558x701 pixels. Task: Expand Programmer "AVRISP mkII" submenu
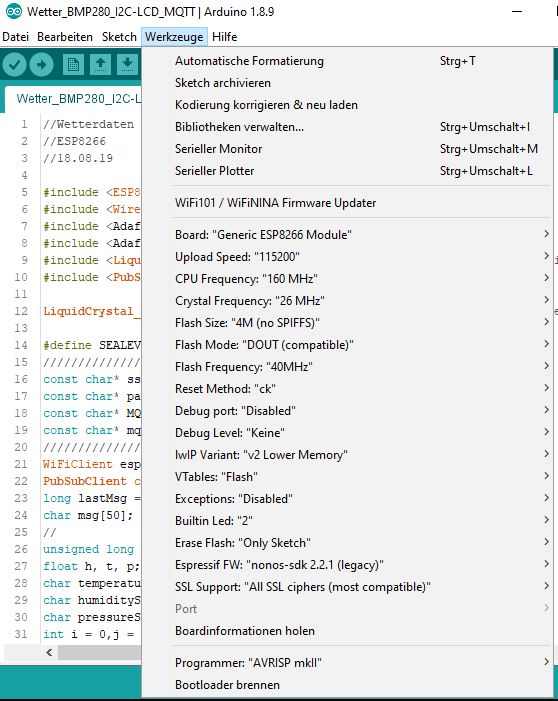(348, 662)
